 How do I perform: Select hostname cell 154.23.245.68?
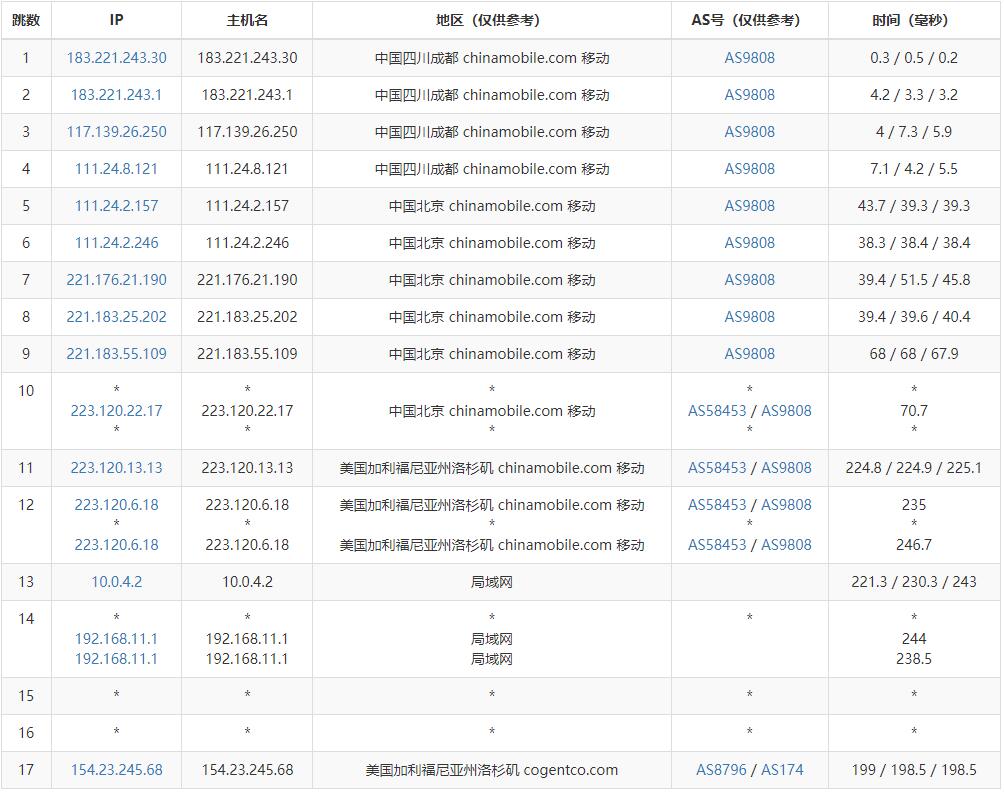247,770
